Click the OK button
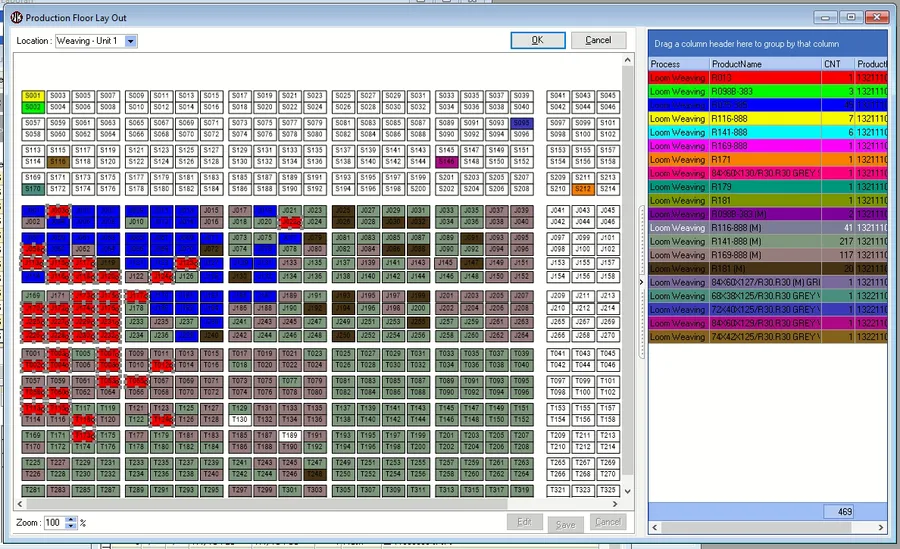 click(538, 40)
